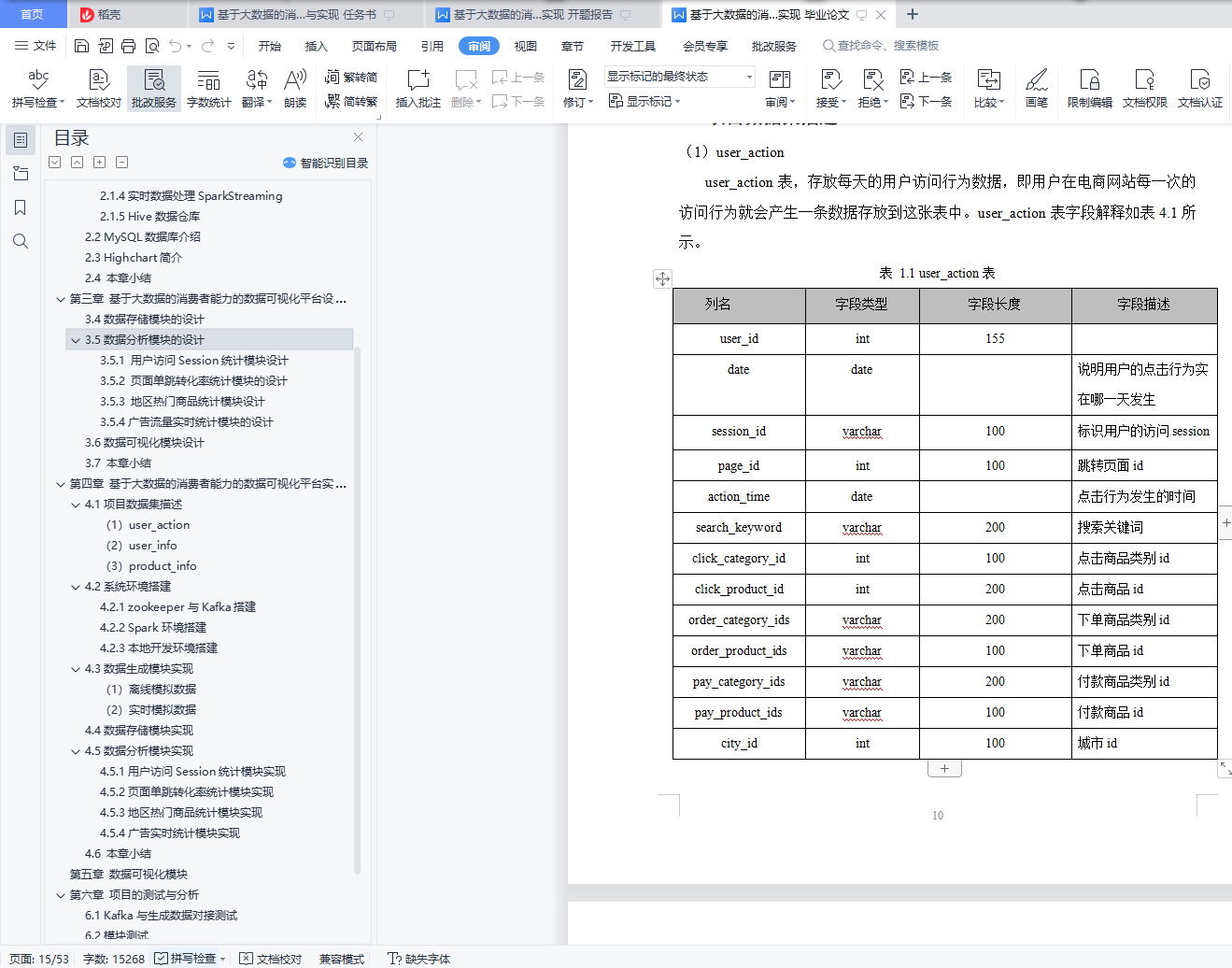The width and height of the screenshot is (1232, 968).
Task: Open the 比较 compare documents tool
Action: (988, 89)
